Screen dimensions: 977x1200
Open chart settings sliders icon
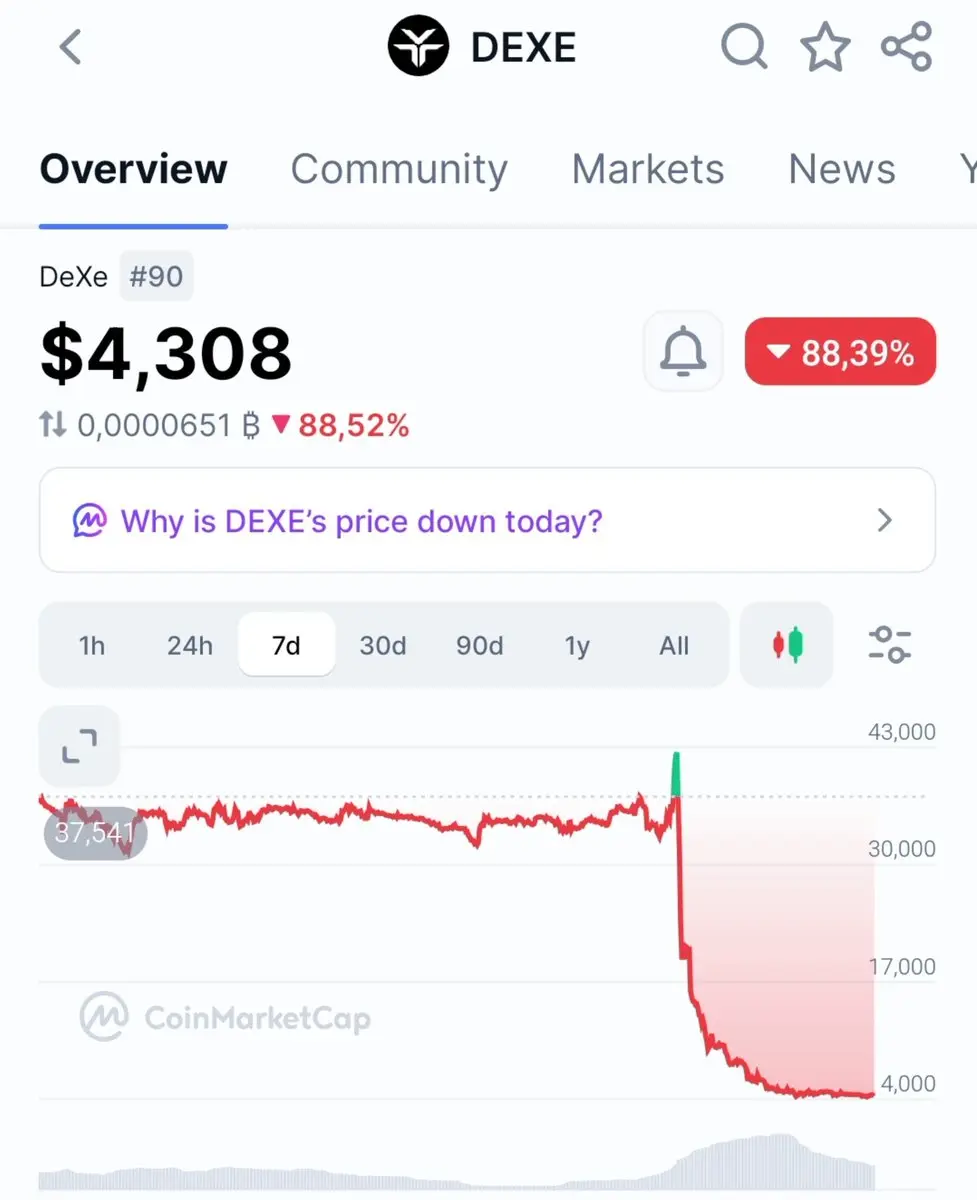tap(890, 645)
